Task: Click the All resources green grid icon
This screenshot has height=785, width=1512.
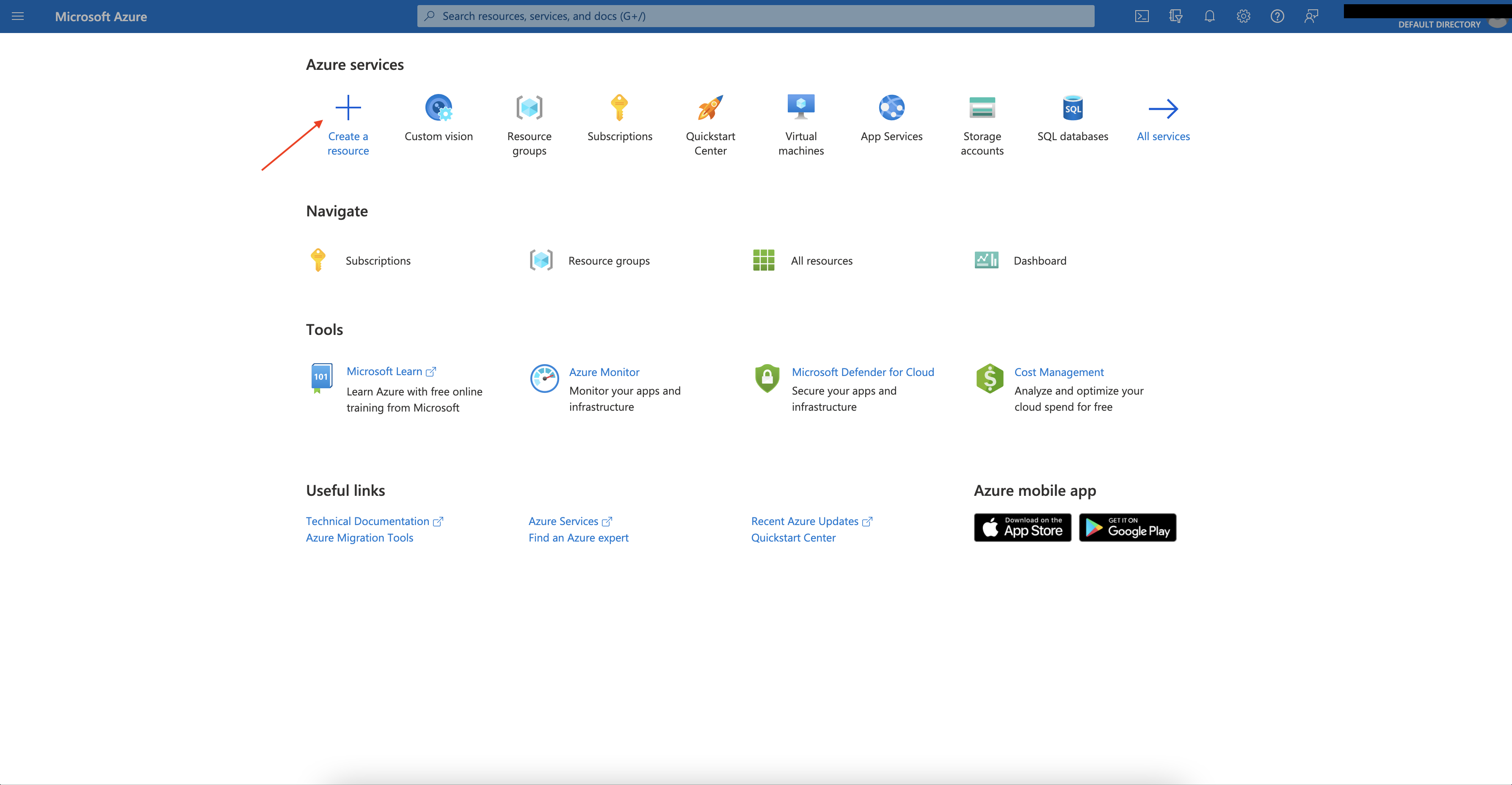Action: 763,260
